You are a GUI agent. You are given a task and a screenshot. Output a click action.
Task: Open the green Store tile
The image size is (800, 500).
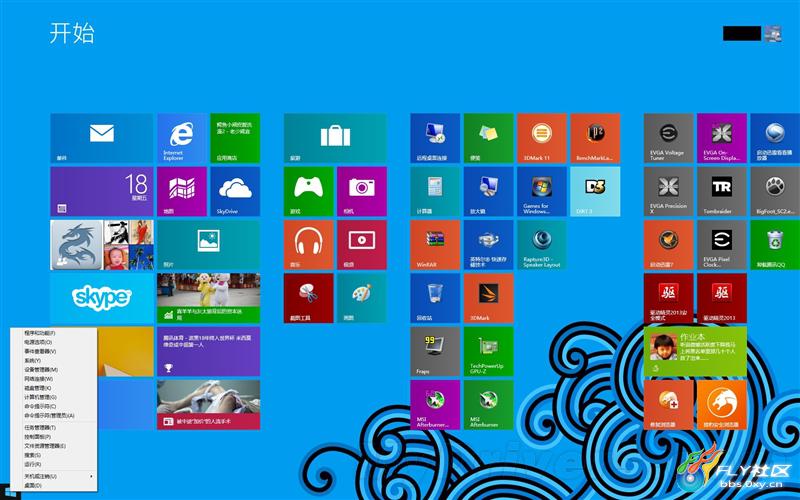tap(235, 138)
